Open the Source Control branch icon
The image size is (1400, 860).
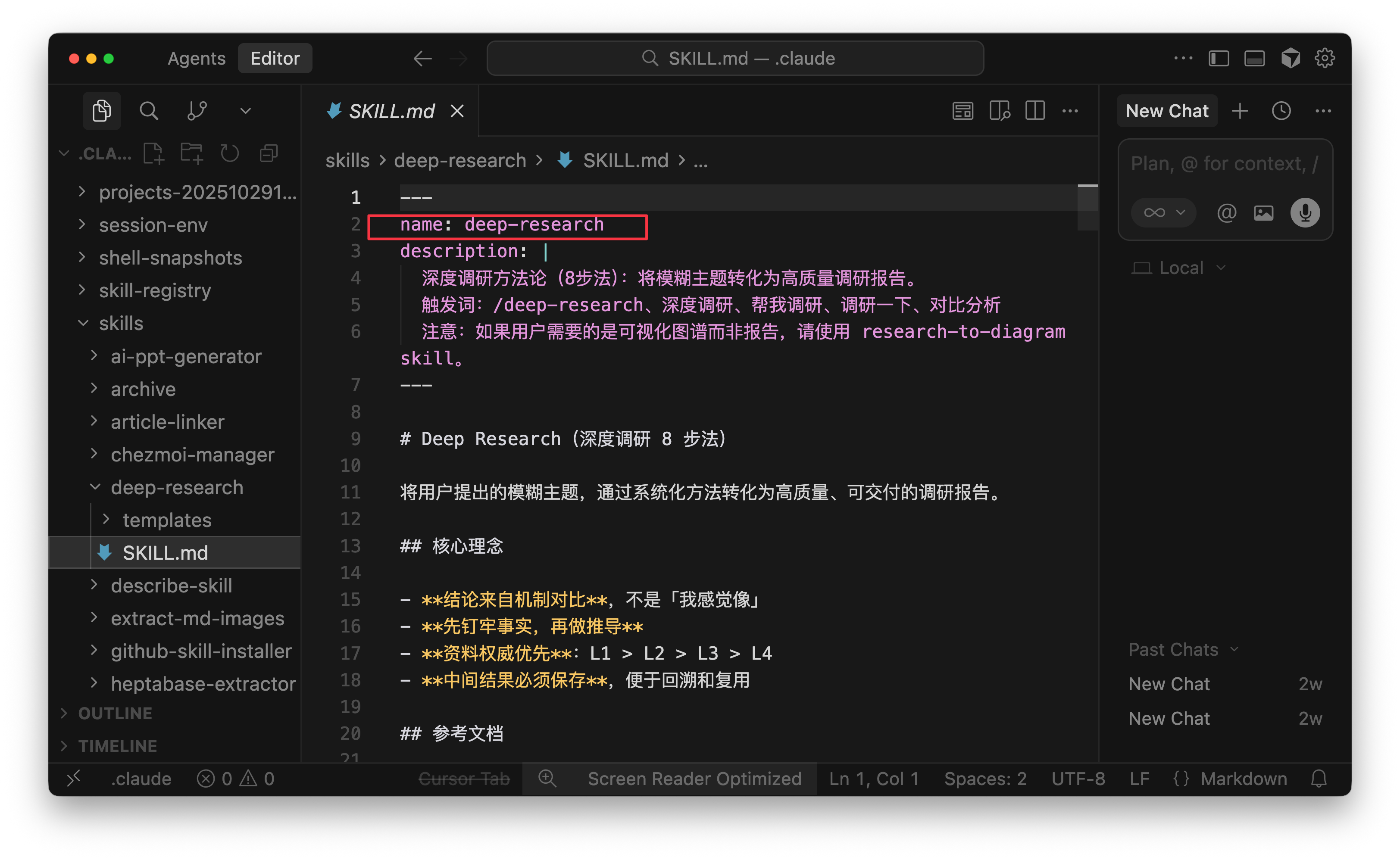(197, 110)
